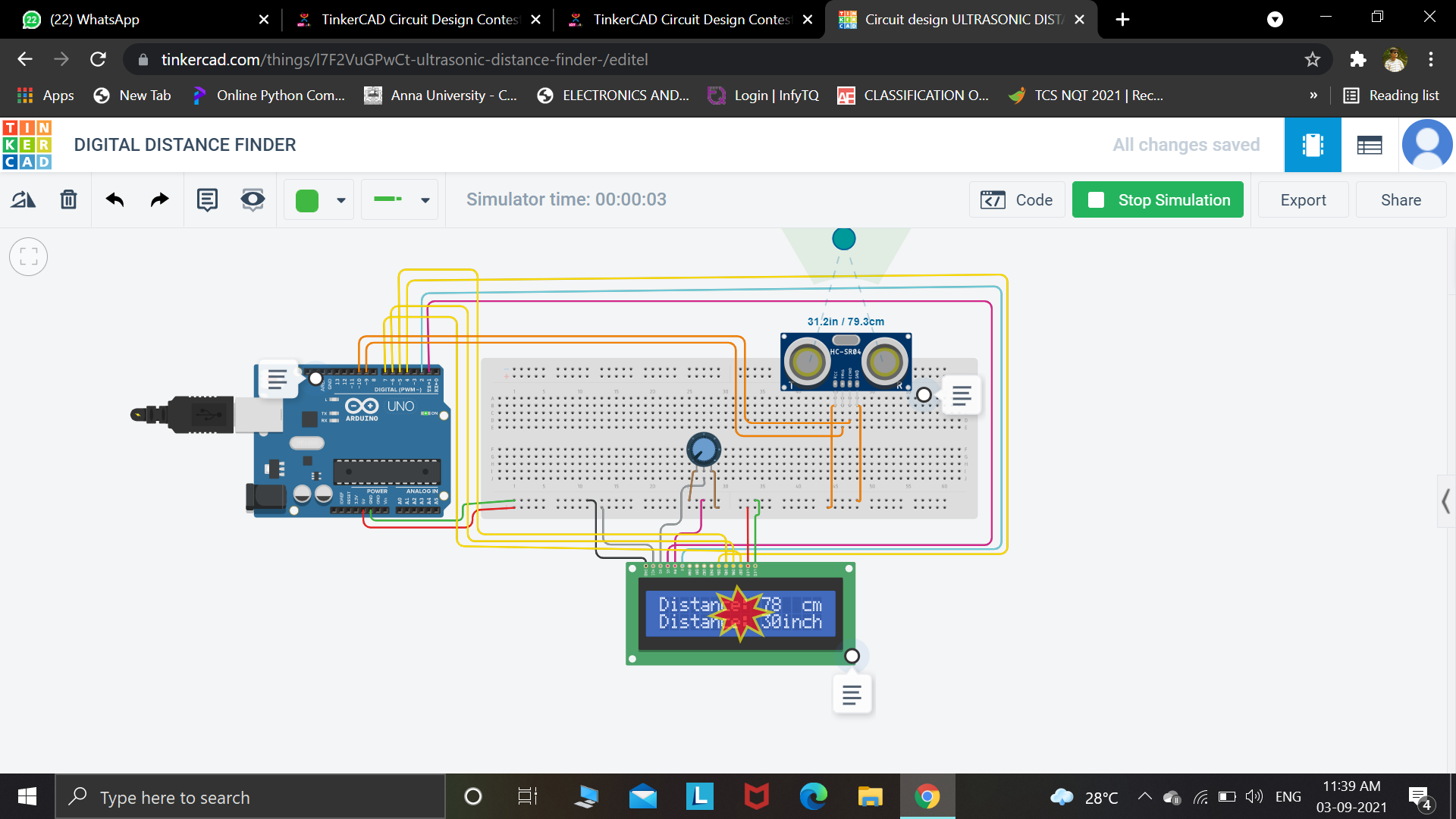Open the note attached to Arduino
This screenshot has width=1456, height=819.
pyautogui.click(x=278, y=379)
